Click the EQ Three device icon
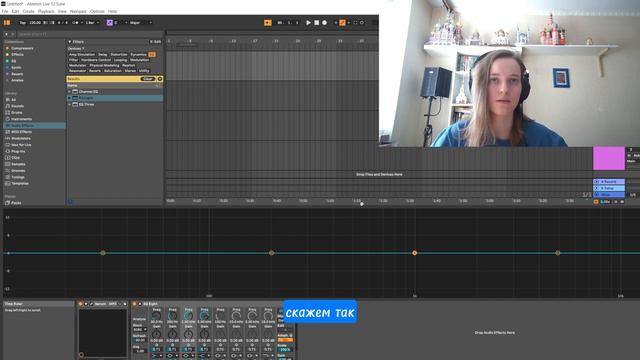The width and height of the screenshot is (640, 360). [75, 104]
